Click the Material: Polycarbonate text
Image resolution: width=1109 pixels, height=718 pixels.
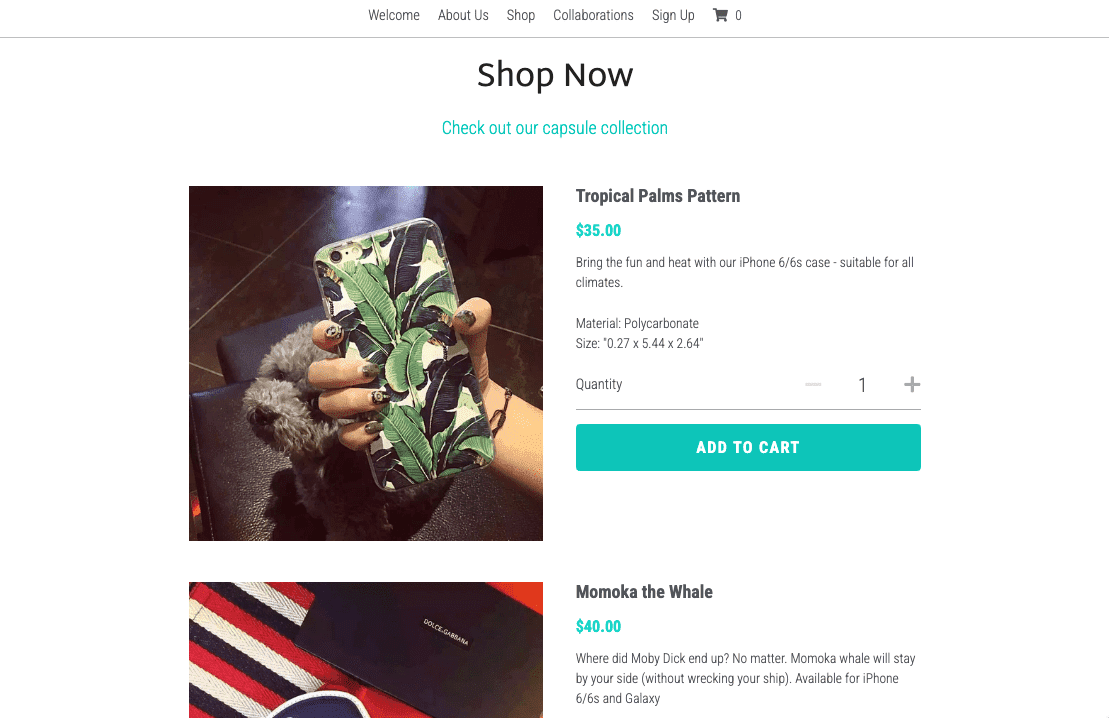coord(637,323)
